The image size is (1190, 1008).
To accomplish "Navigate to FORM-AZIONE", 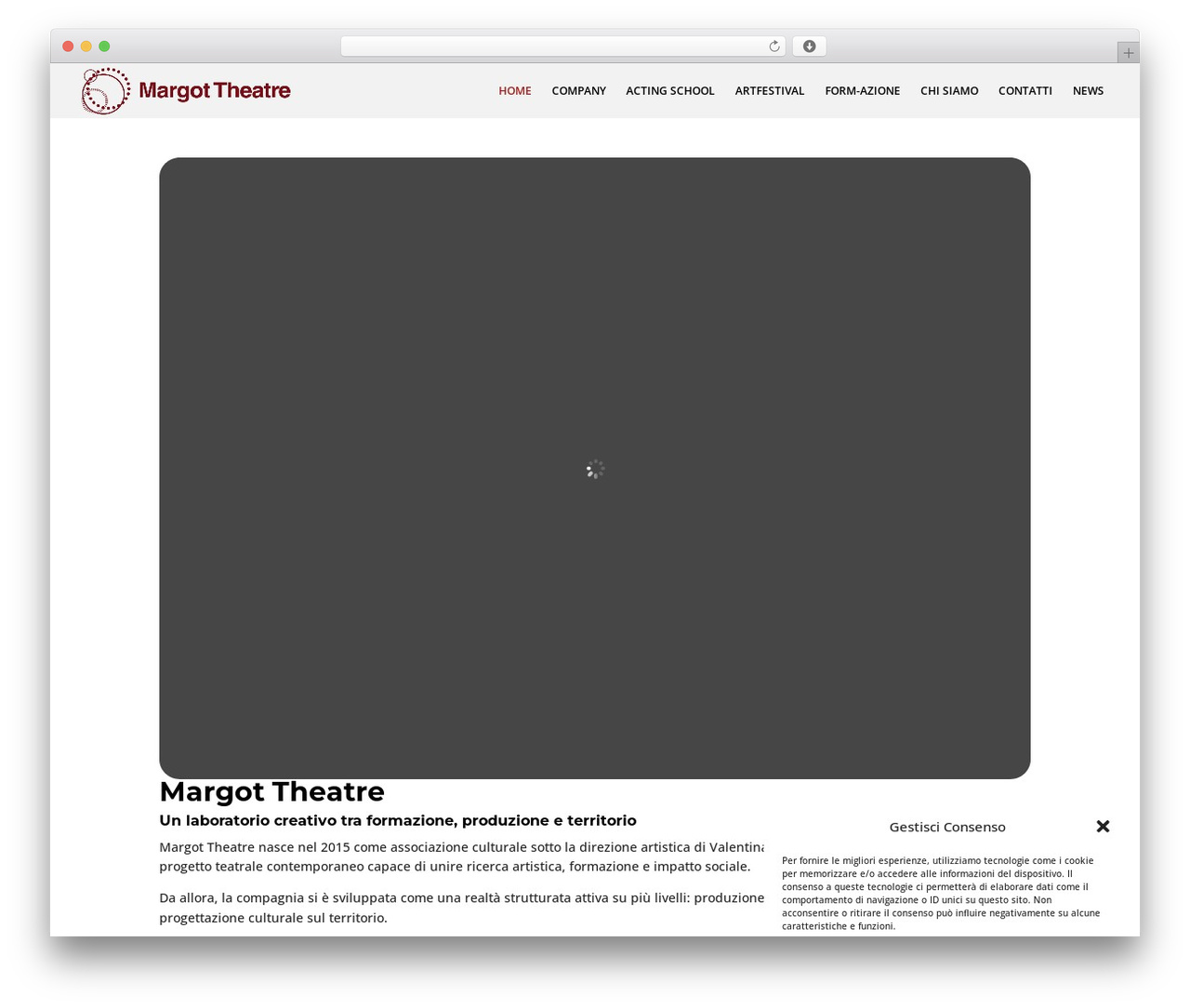I will tap(863, 91).
